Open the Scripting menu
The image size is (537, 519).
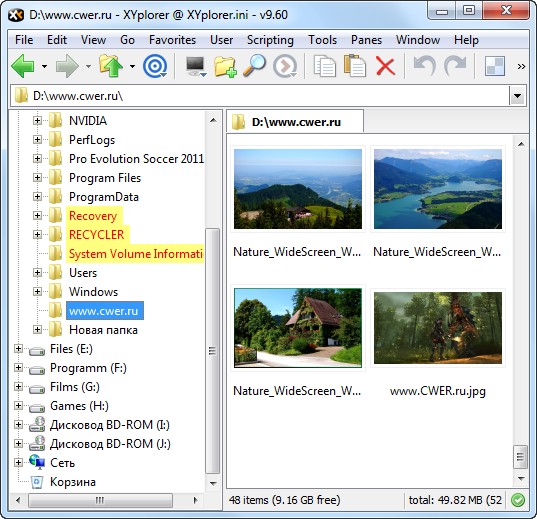270,40
